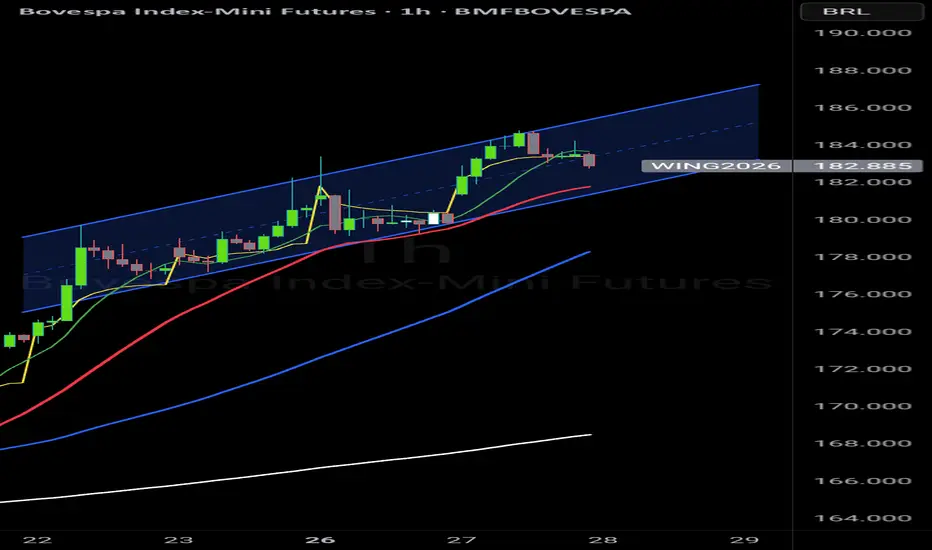Click the 164.000 price axis label
Screen dimensions: 932x550
tap(862, 518)
